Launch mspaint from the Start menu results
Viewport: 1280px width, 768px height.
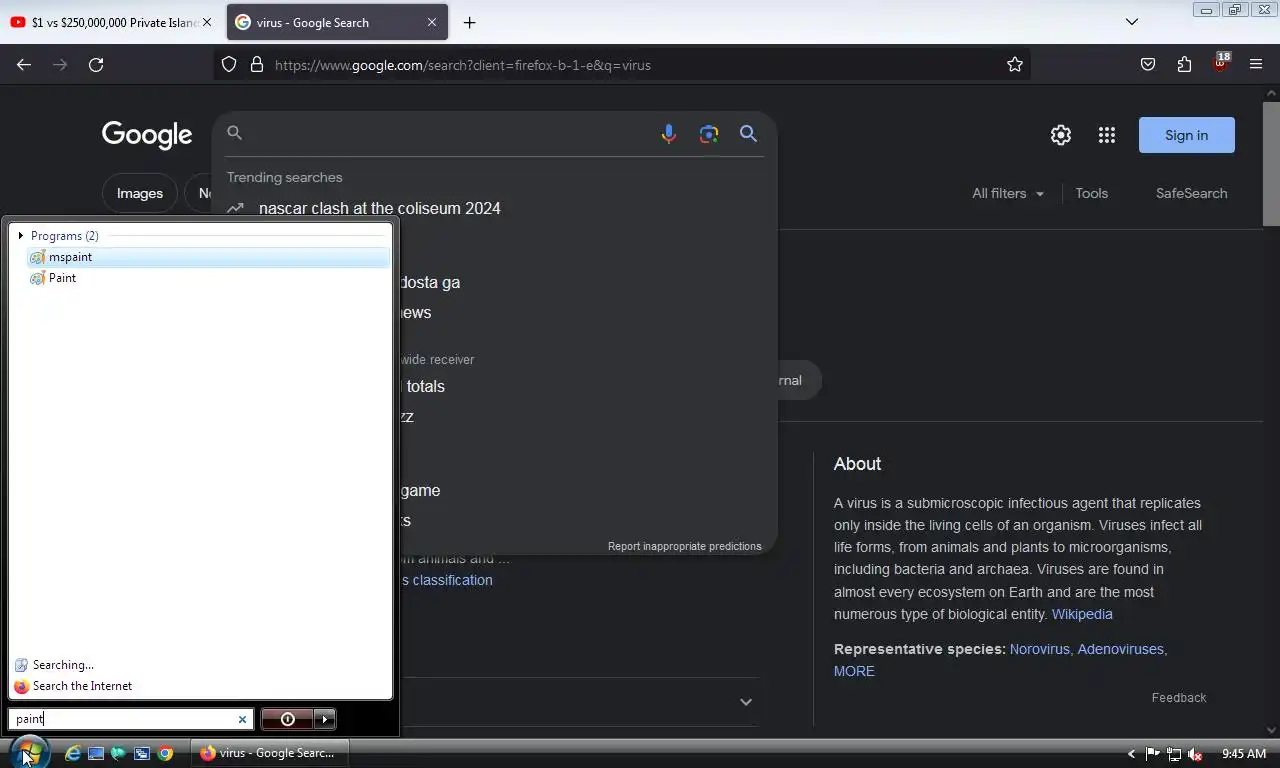[209, 257]
